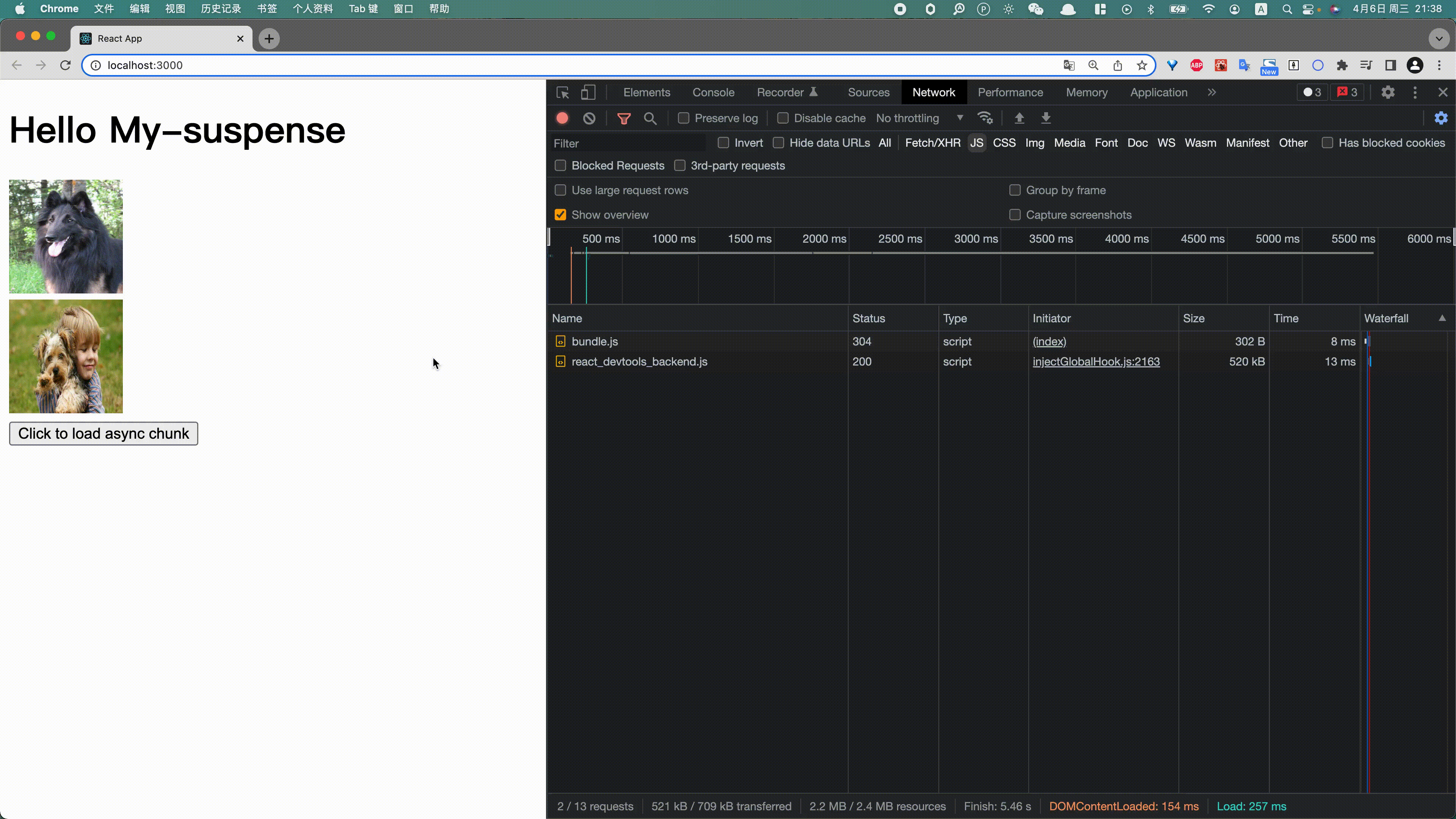
Task: Bookmark this page with the star
Action: 1142,65
